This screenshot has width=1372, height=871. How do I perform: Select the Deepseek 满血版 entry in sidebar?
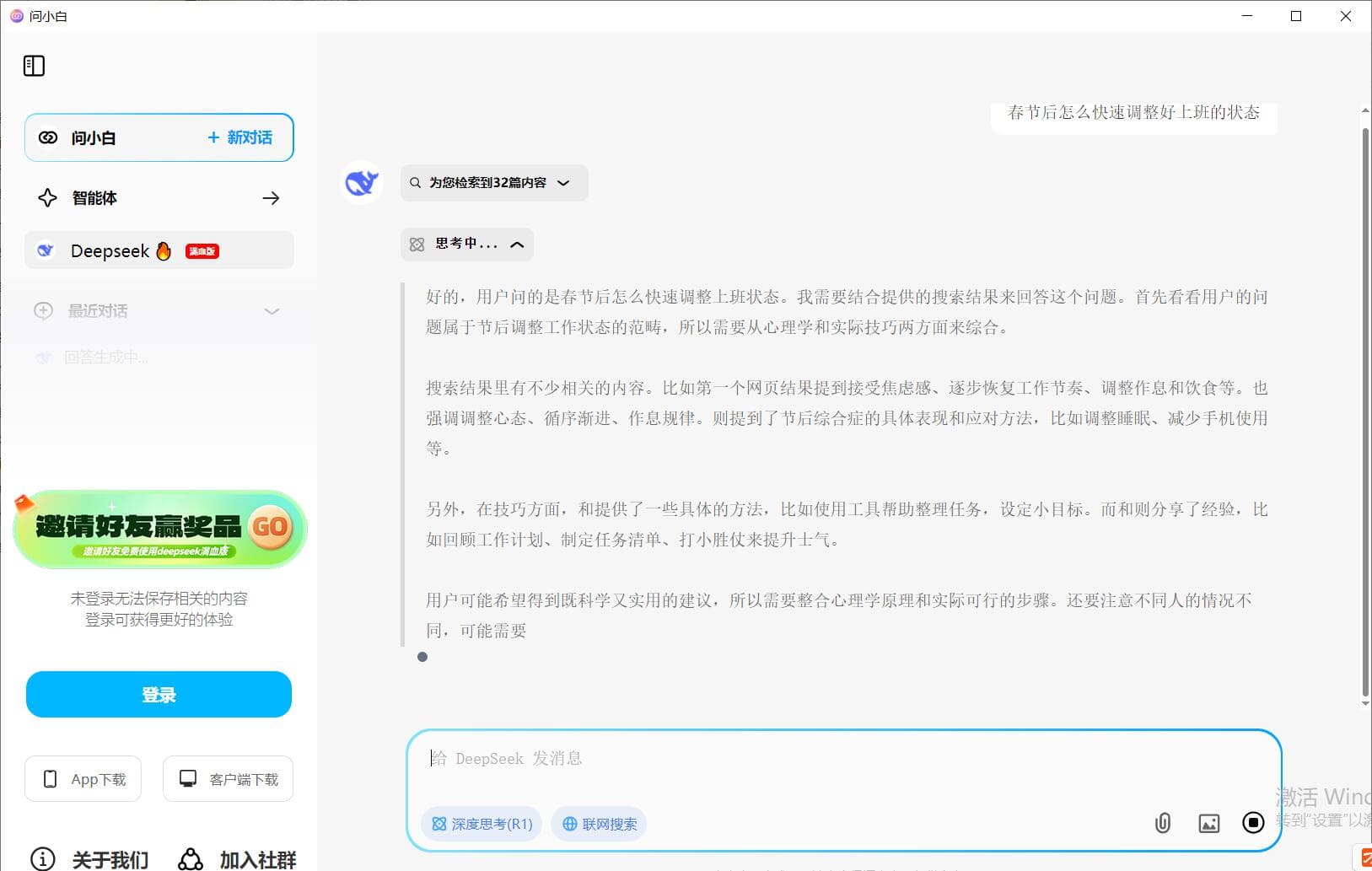pyautogui.click(x=159, y=250)
